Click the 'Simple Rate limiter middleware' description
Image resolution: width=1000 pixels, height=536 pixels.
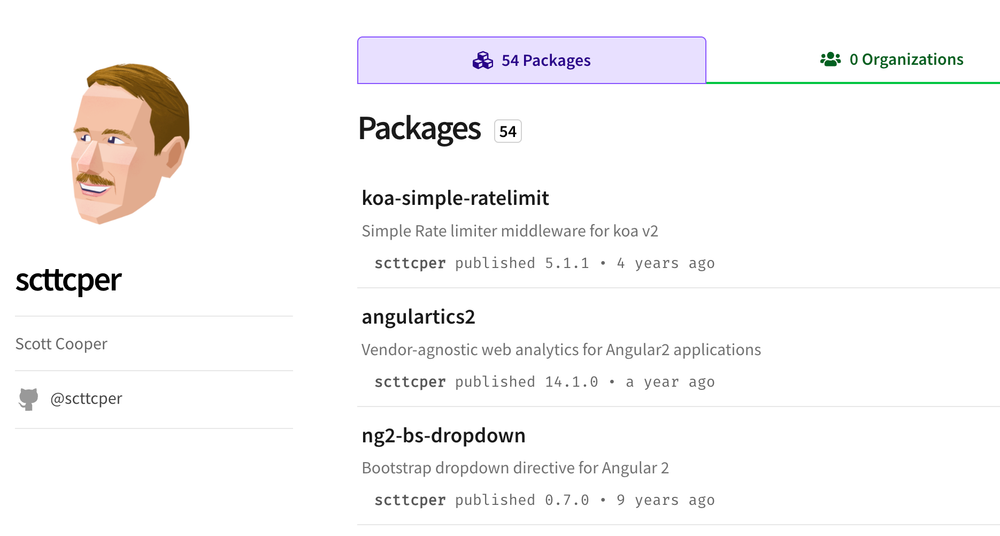[510, 231]
